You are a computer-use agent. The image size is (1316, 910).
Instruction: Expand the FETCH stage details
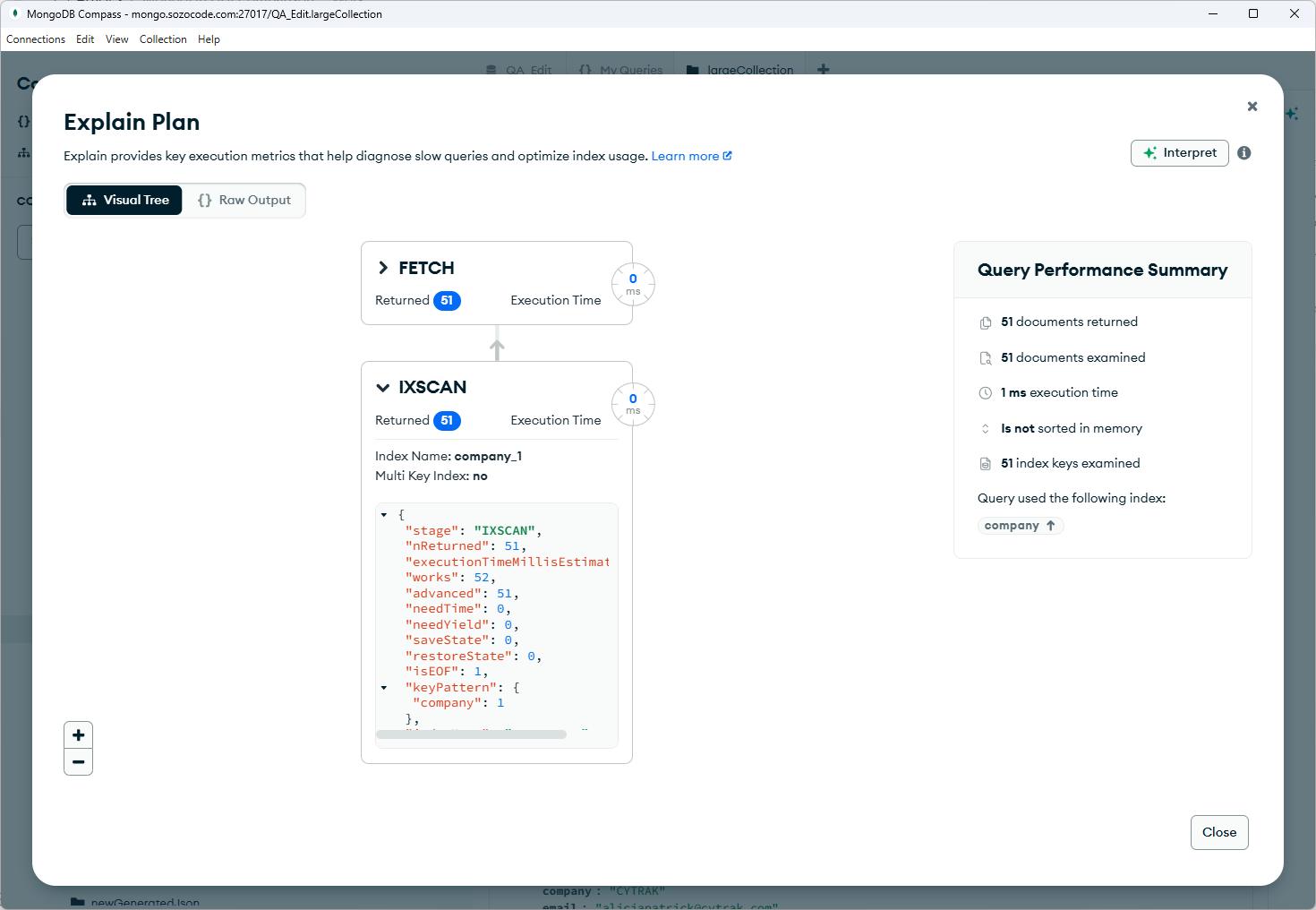[383, 268]
